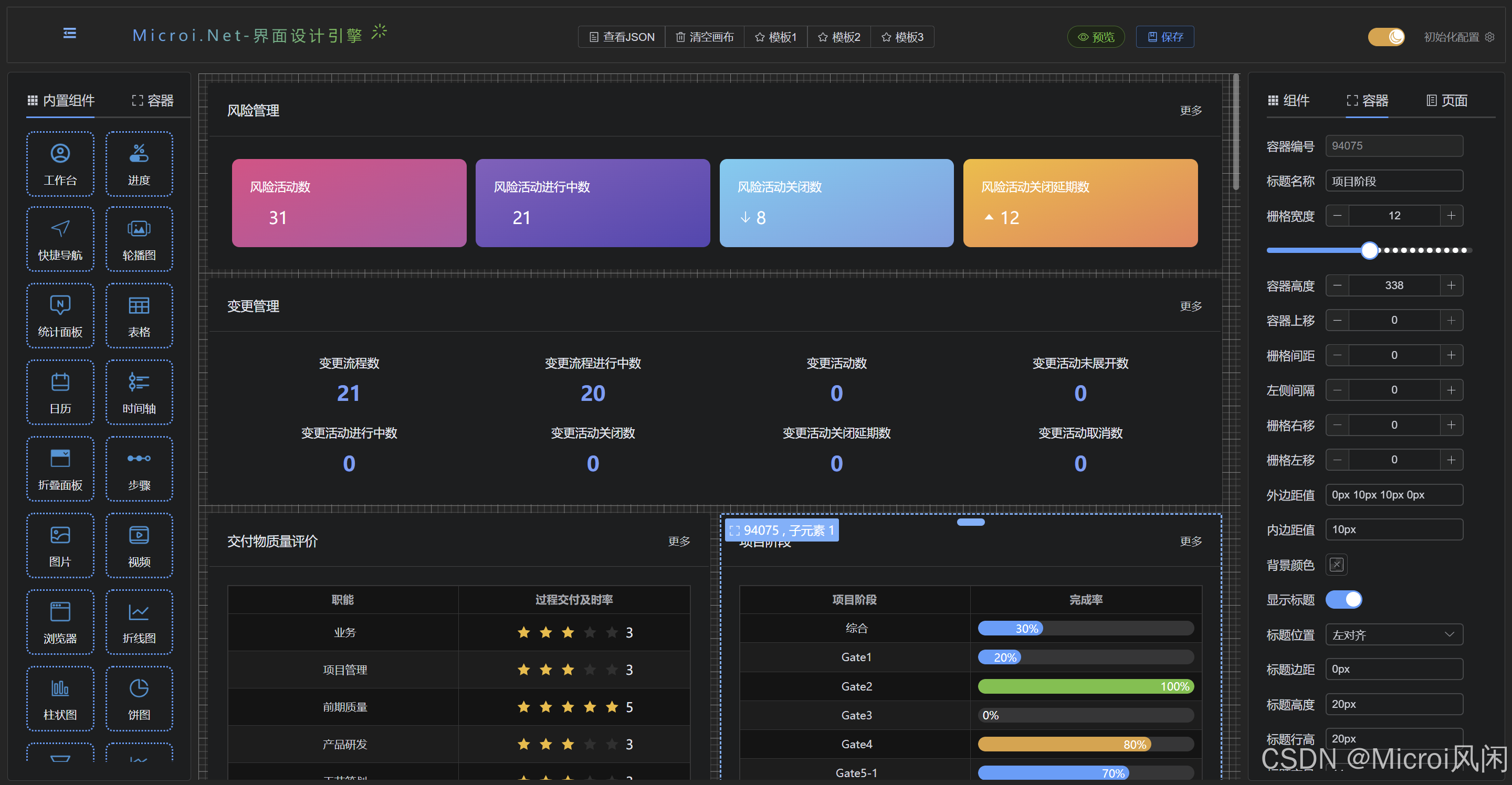
Task: Switch to 页面 tab in right panel
Action: pyautogui.click(x=1447, y=100)
